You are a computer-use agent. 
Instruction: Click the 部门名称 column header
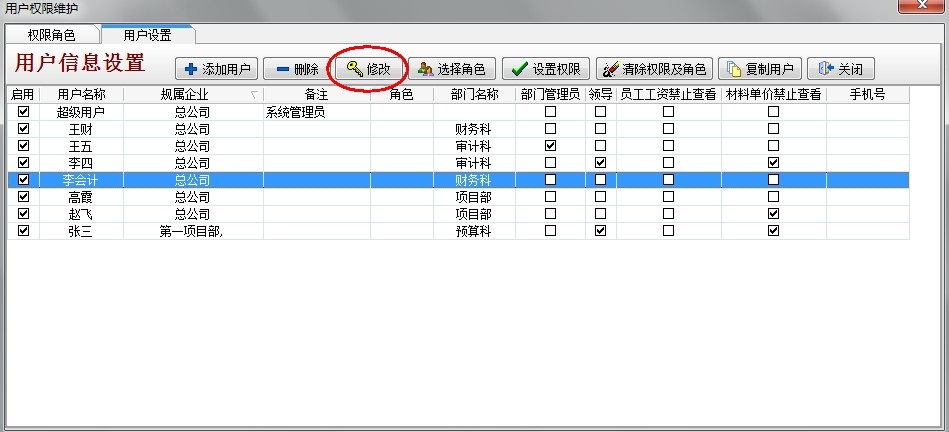pyautogui.click(x=474, y=95)
